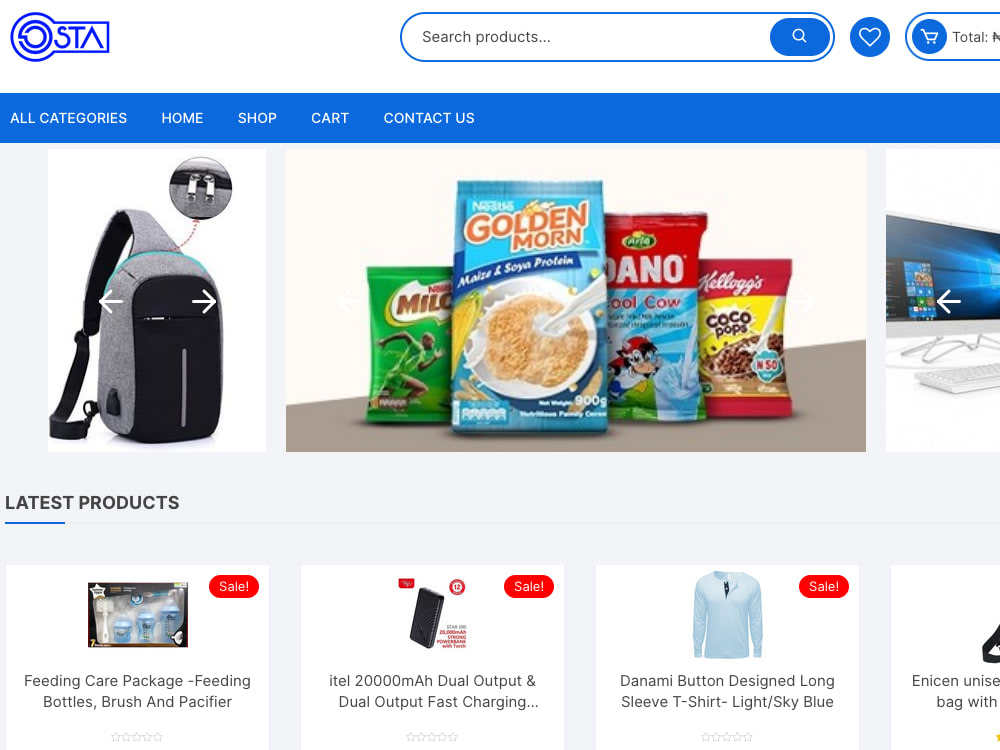
Task: Open the Contact Us page
Action: click(x=429, y=118)
